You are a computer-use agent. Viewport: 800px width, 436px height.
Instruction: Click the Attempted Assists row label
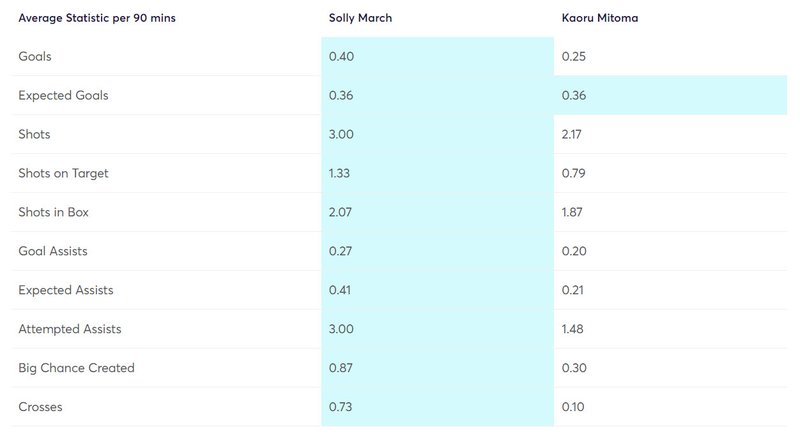70,329
